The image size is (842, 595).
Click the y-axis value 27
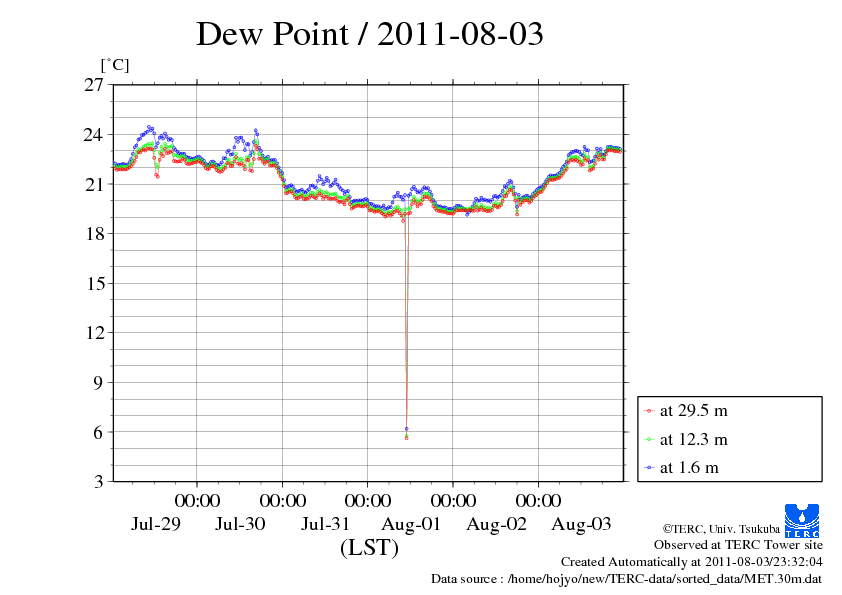point(93,85)
